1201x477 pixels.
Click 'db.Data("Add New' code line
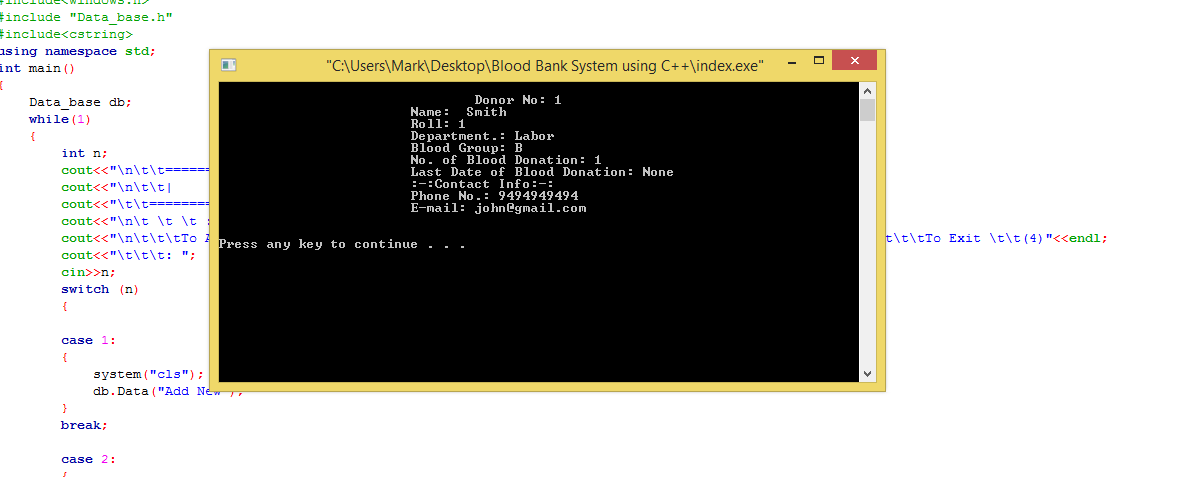pos(157,391)
